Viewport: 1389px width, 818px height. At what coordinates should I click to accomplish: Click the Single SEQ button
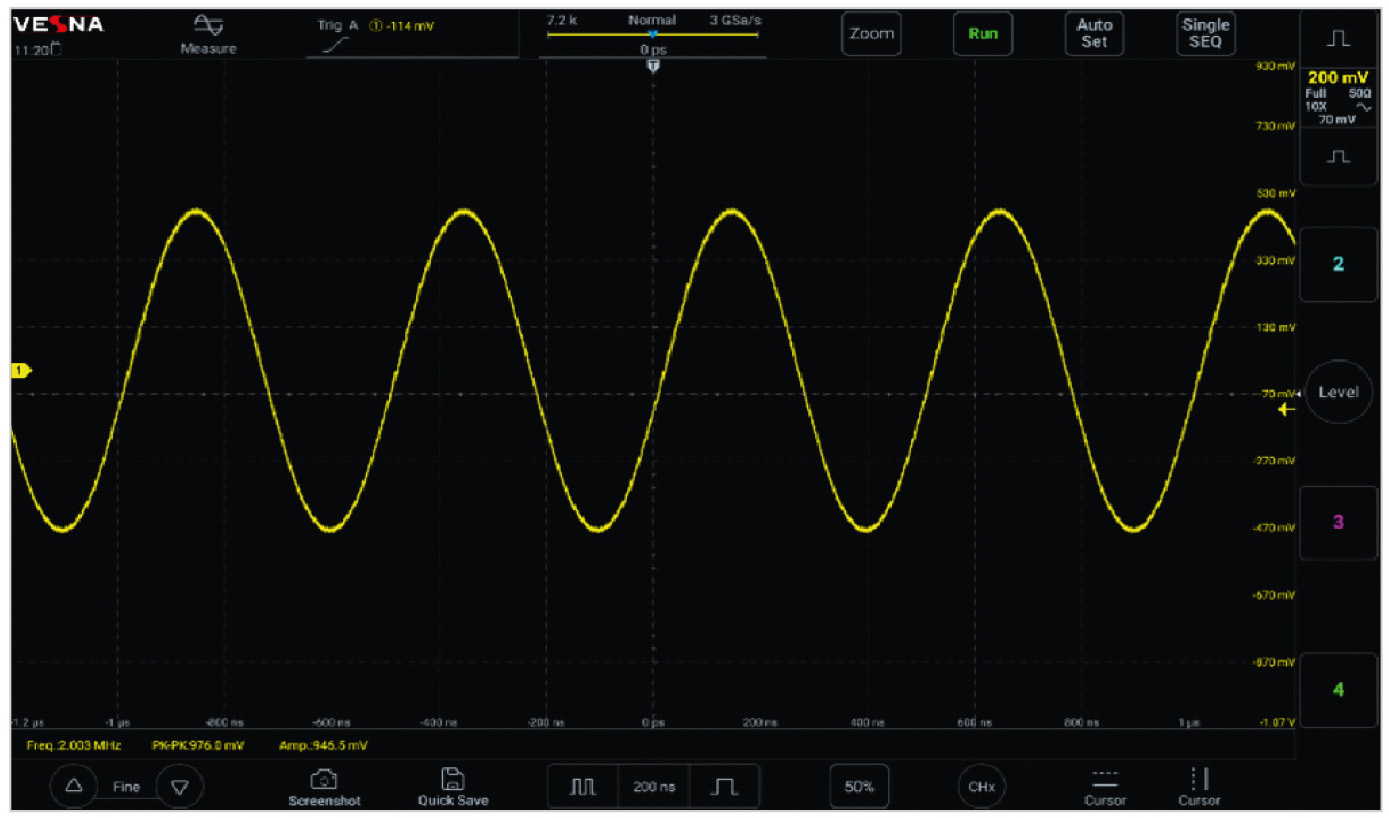coord(1205,34)
